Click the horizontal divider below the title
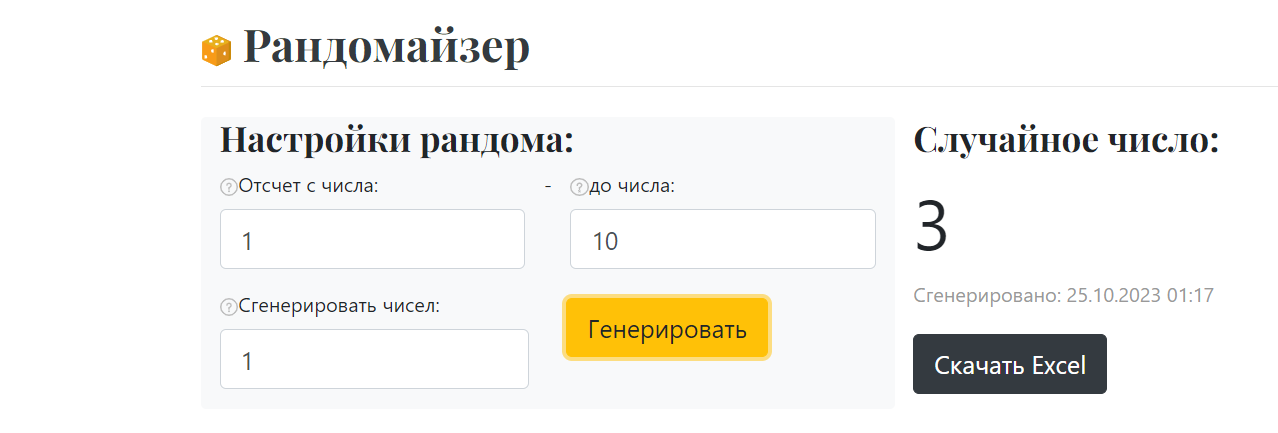Screen dimensions: 1278x433 point(739,86)
